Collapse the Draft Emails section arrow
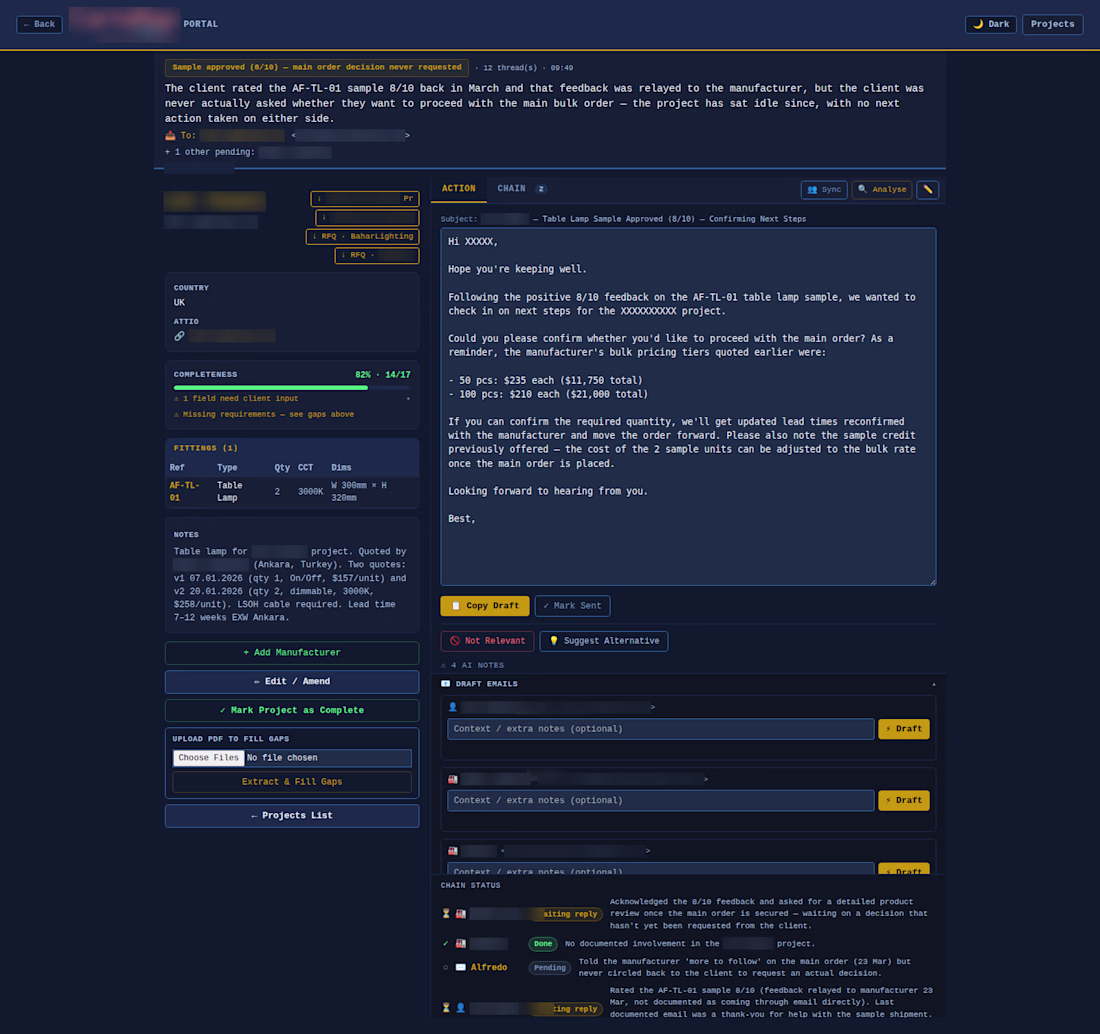This screenshot has width=1100, height=1034. coord(933,684)
